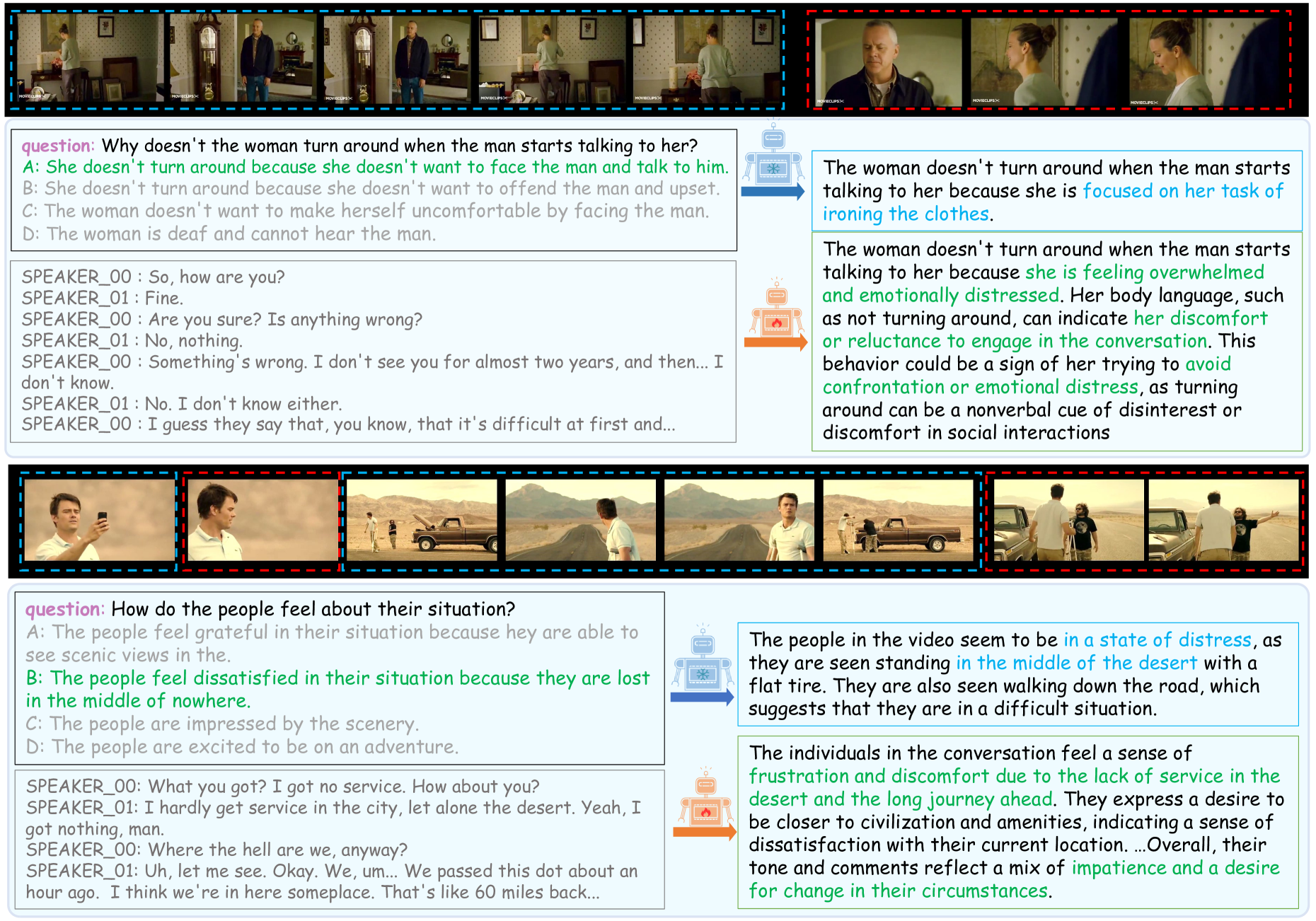Click the transcript line "So, how are you?"
The height and width of the screenshot is (921, 1316).
[153, 277]
